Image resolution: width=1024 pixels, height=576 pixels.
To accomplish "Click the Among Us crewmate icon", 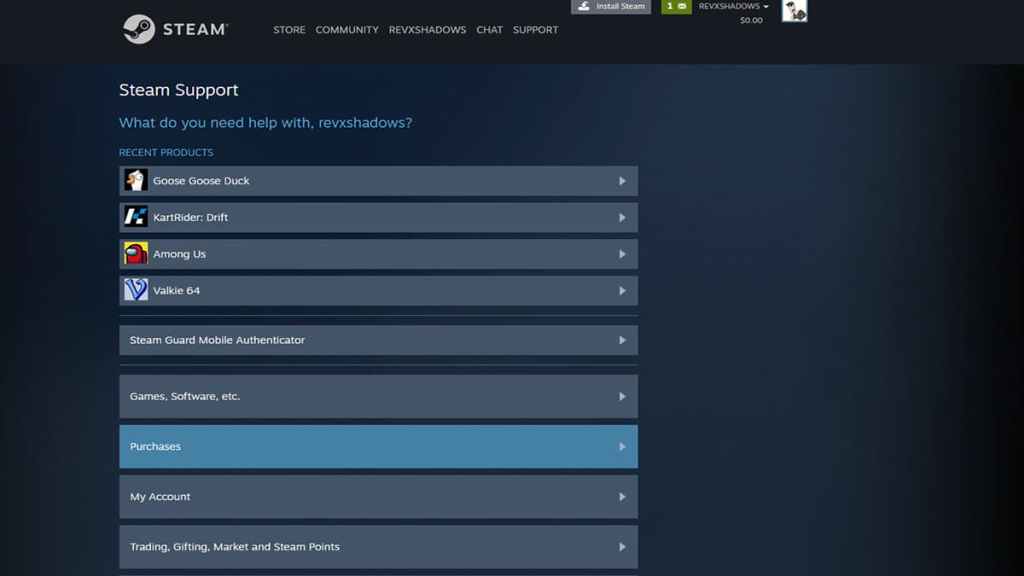I will (135, 254).
